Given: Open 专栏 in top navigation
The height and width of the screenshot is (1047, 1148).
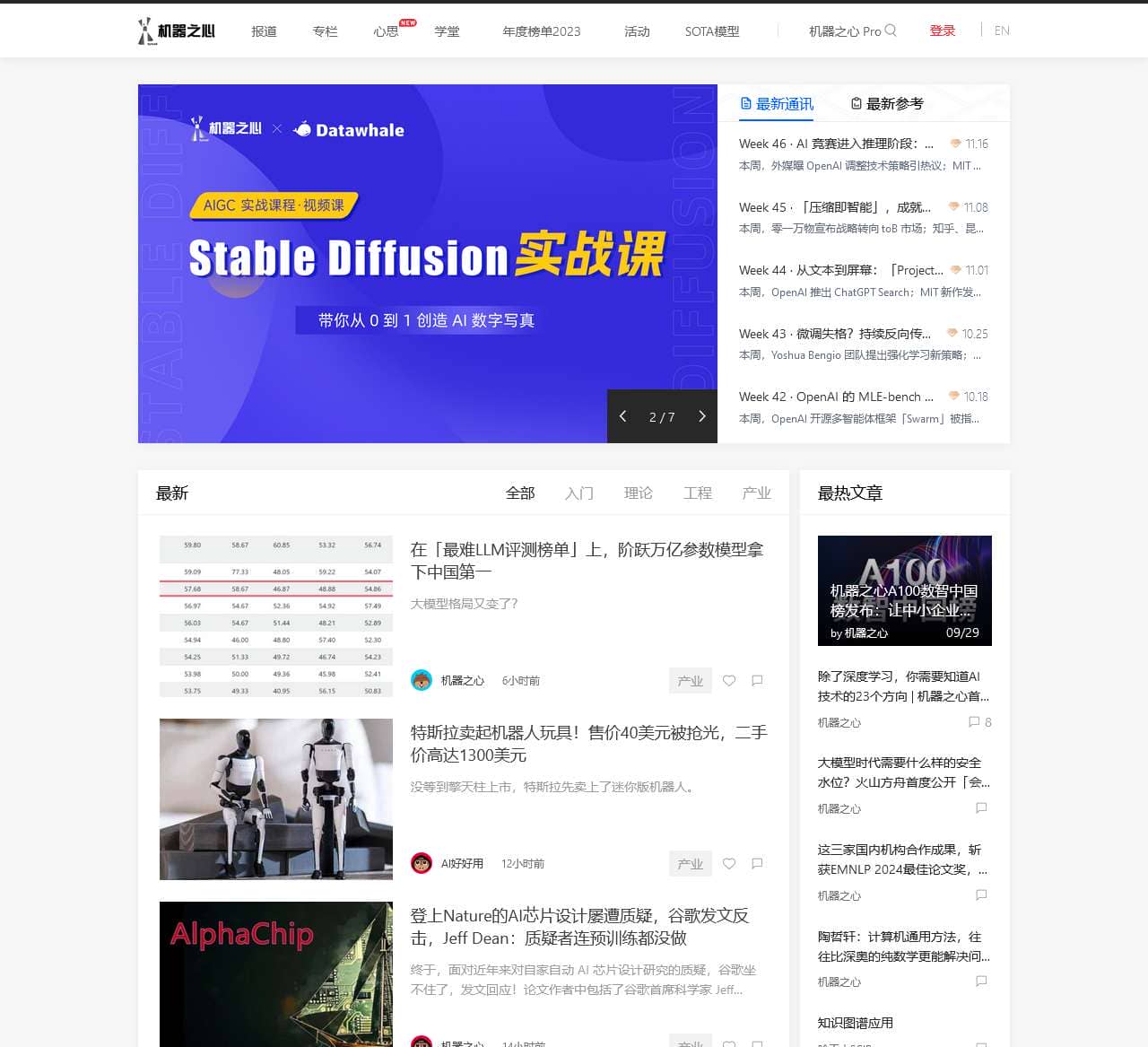Looking at the screenshot, I should pos(325,31).
